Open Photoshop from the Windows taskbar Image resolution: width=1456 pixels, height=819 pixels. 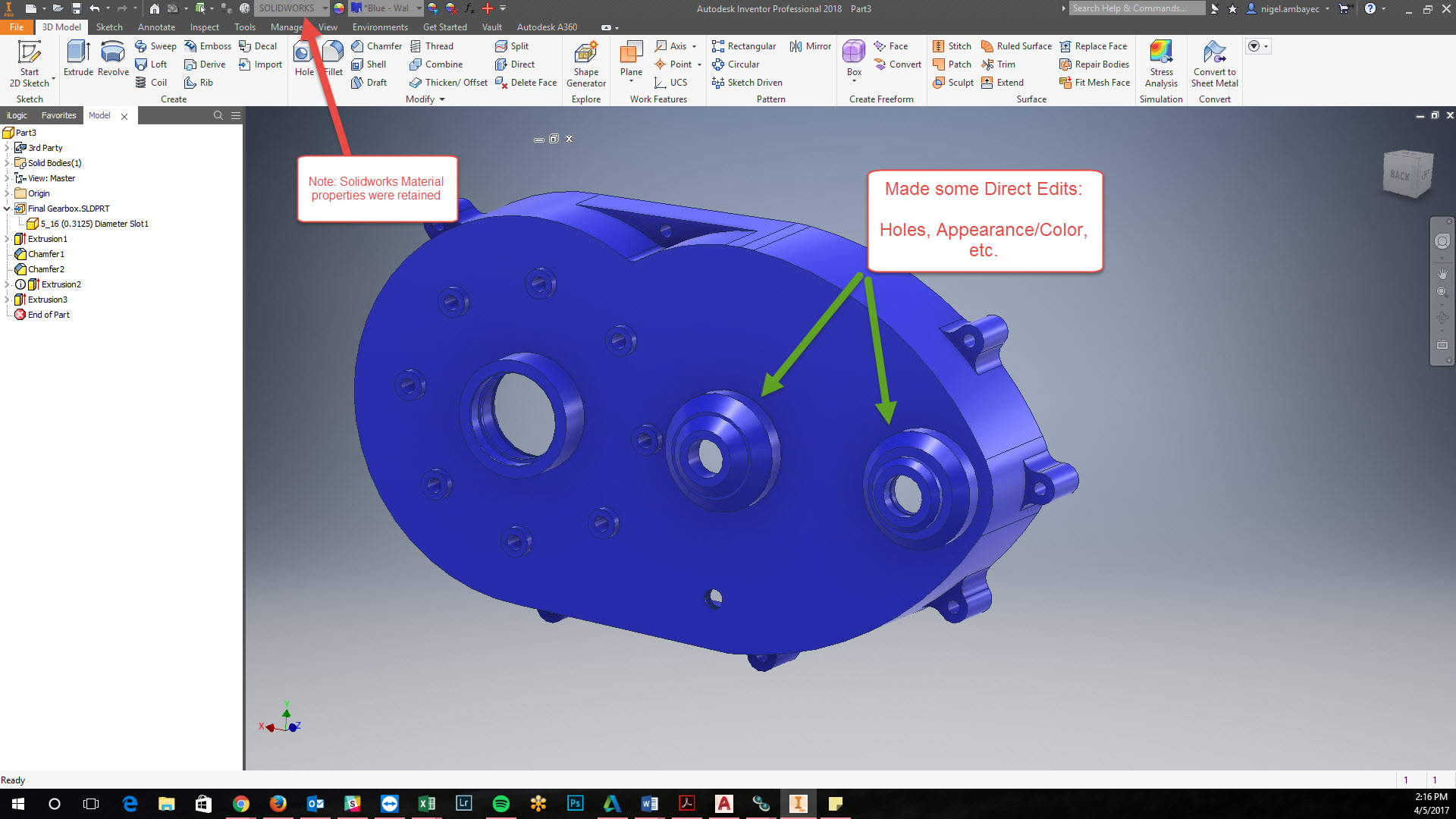click(575, 803)
